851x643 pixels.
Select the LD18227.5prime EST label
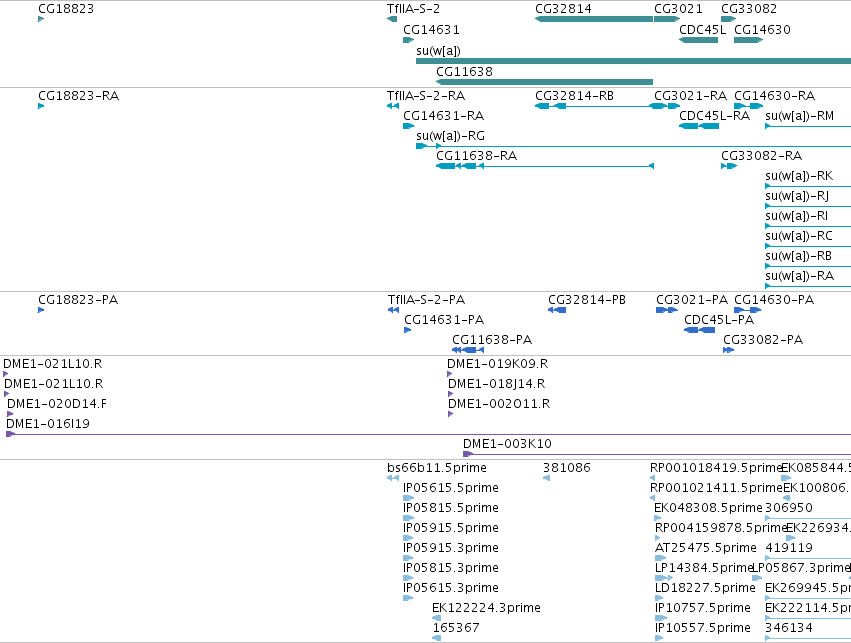tap(705, 588)
